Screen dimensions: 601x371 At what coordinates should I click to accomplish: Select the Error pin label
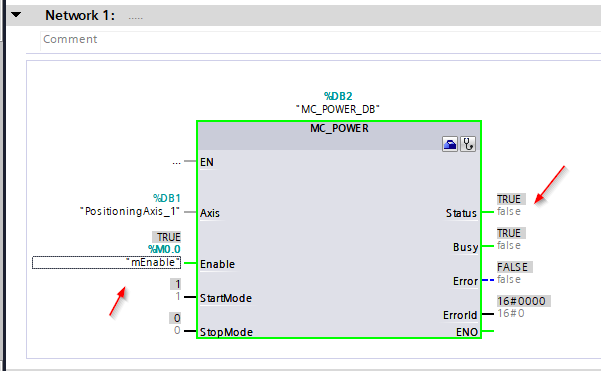[x=465, y=281]
